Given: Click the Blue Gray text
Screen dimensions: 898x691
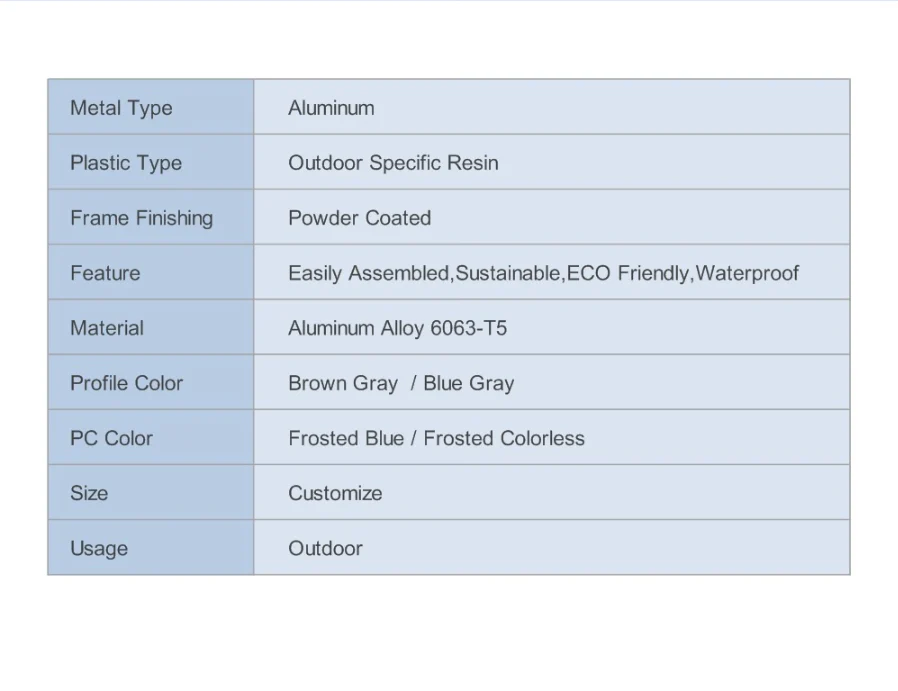Looking at the screenshot, I should [x=468, y=383].
